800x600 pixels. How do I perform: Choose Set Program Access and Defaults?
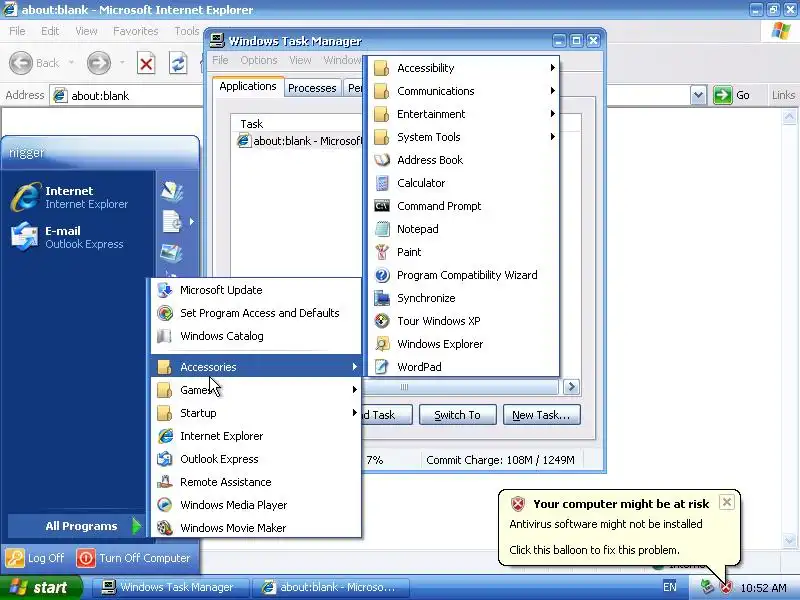coord(256,313)
